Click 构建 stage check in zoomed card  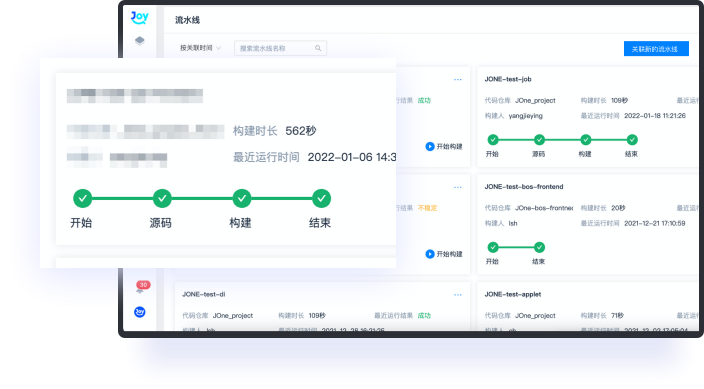point(242,198)
